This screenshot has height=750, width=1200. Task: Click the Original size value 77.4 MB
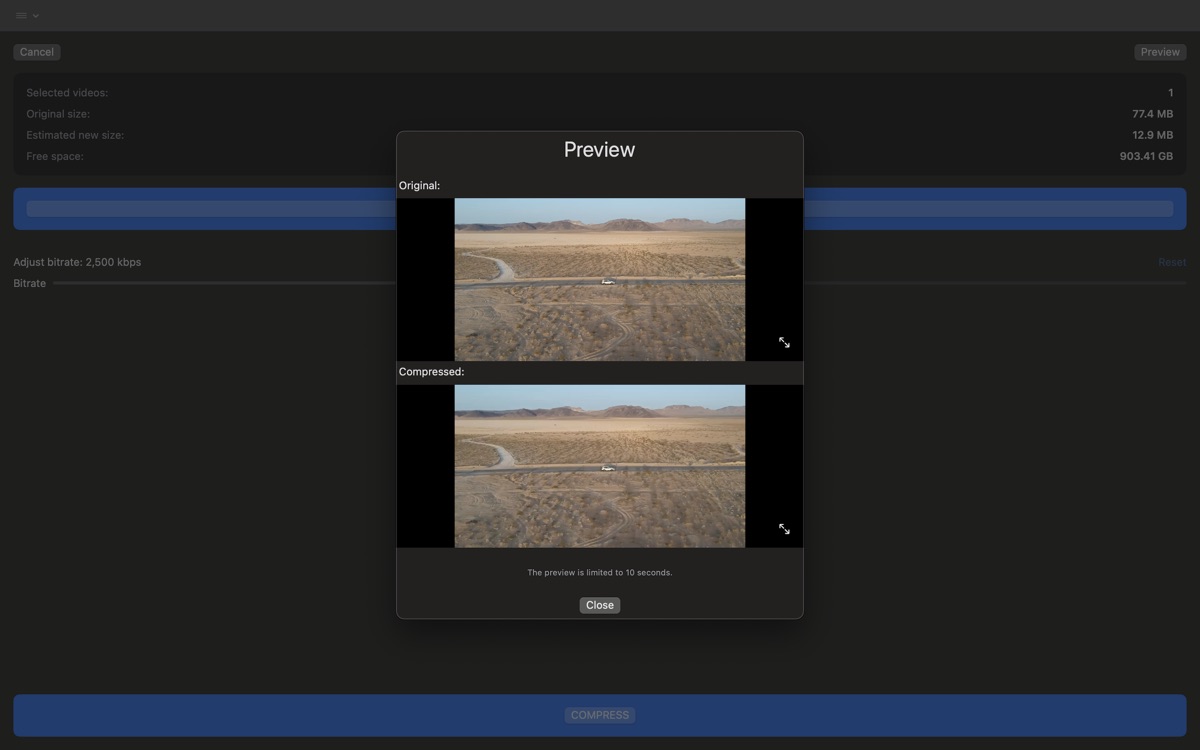[1152, 114]
